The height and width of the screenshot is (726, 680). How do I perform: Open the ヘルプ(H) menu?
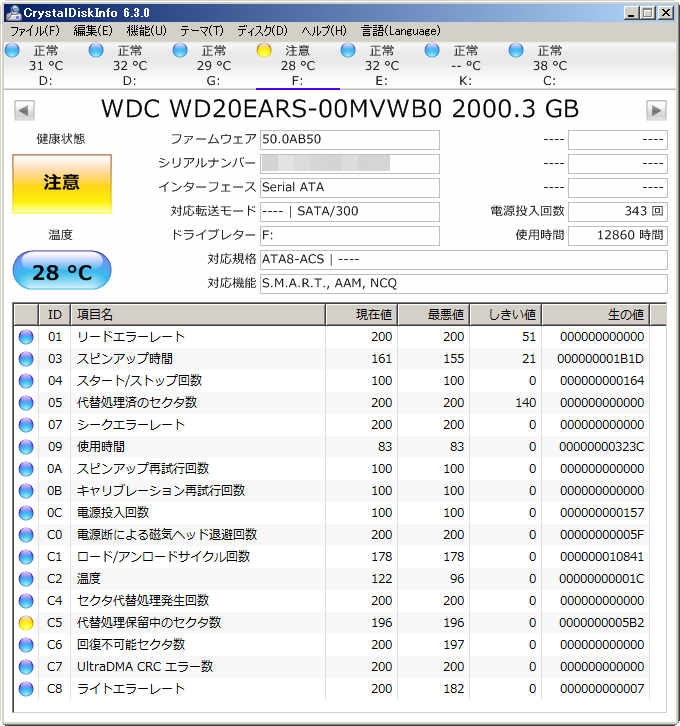coord(324,31)
